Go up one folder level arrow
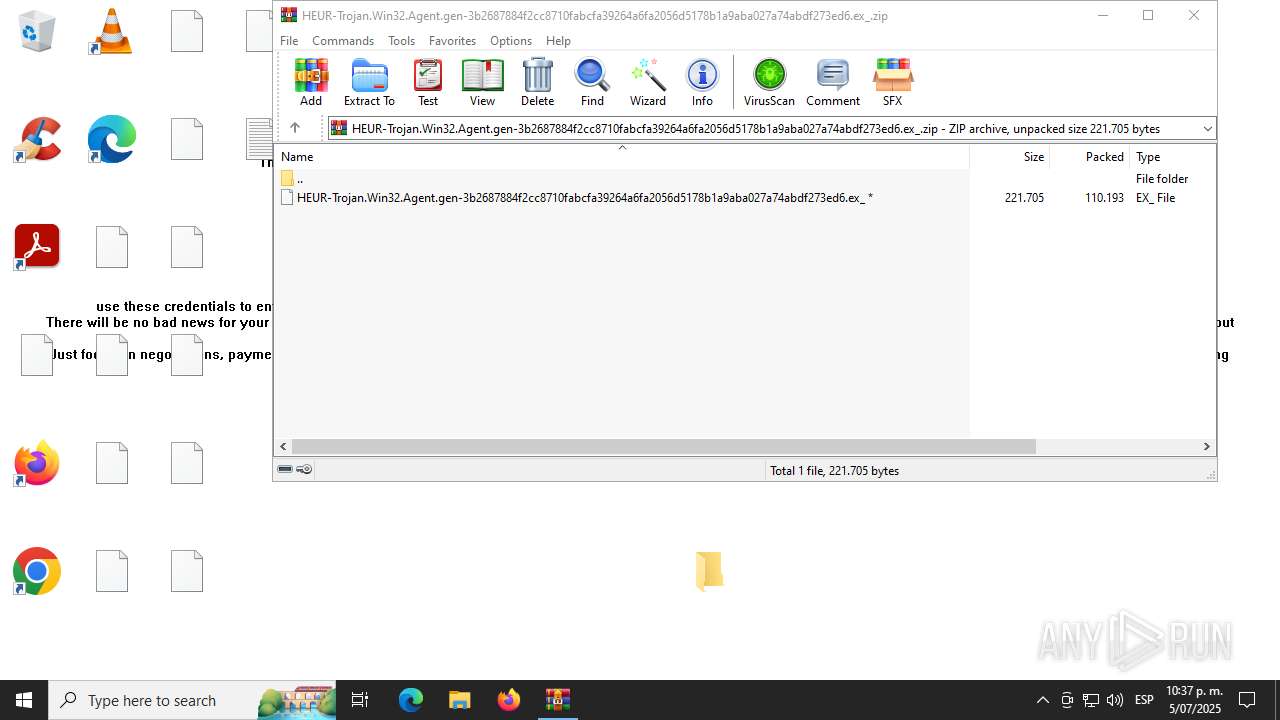 pos(295,128)
